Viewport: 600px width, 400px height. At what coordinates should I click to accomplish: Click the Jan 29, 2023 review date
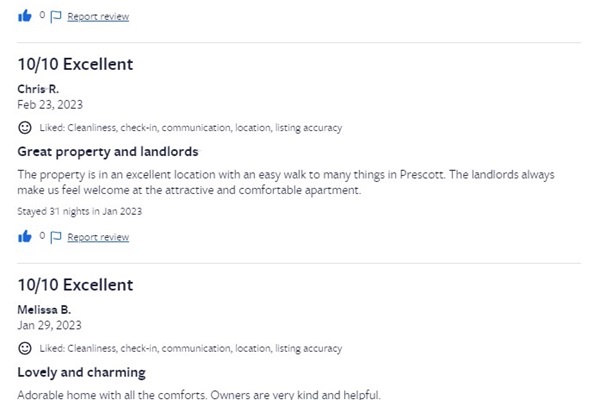click(x=49, y=325)
